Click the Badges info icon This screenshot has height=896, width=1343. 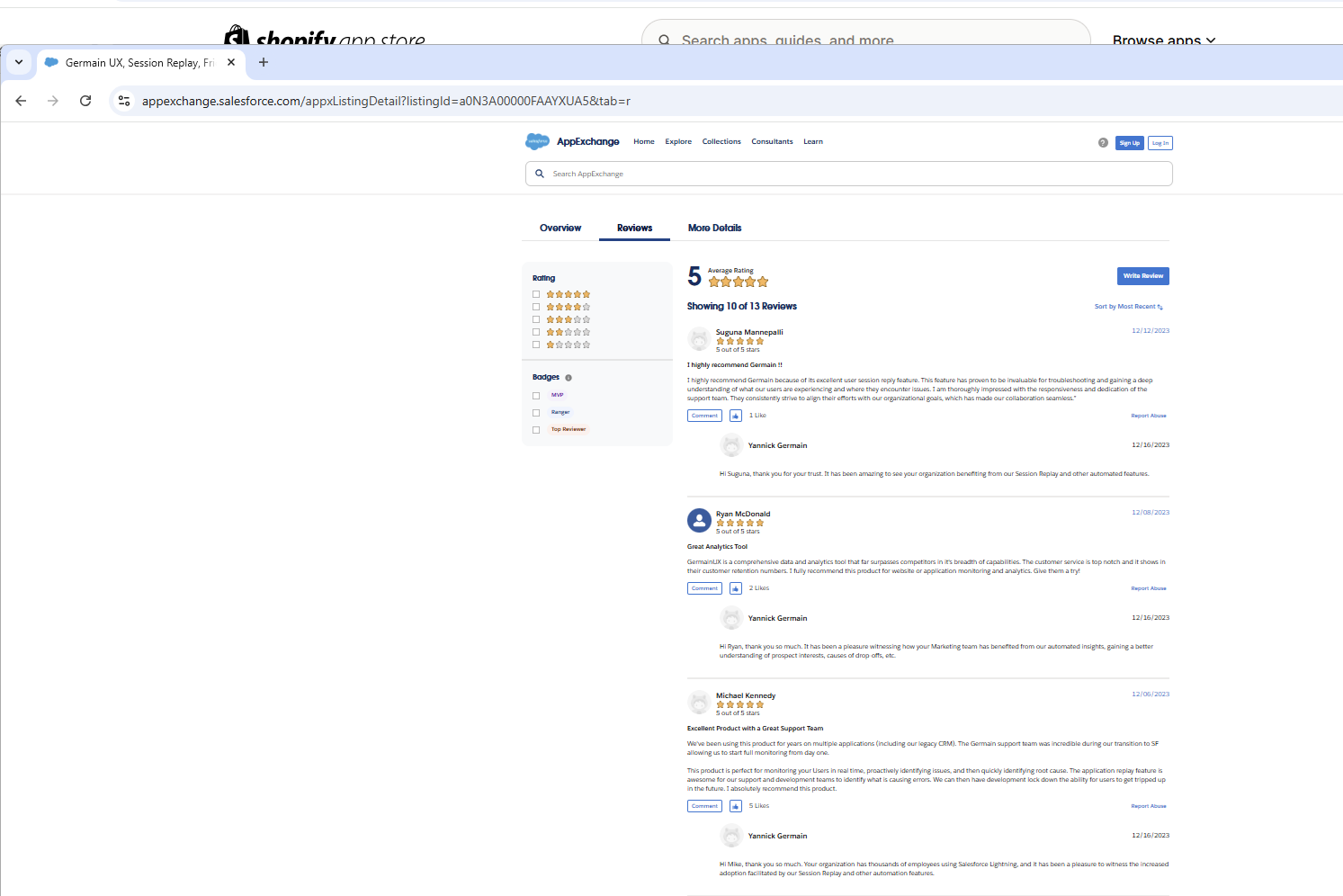click(569, 378)
